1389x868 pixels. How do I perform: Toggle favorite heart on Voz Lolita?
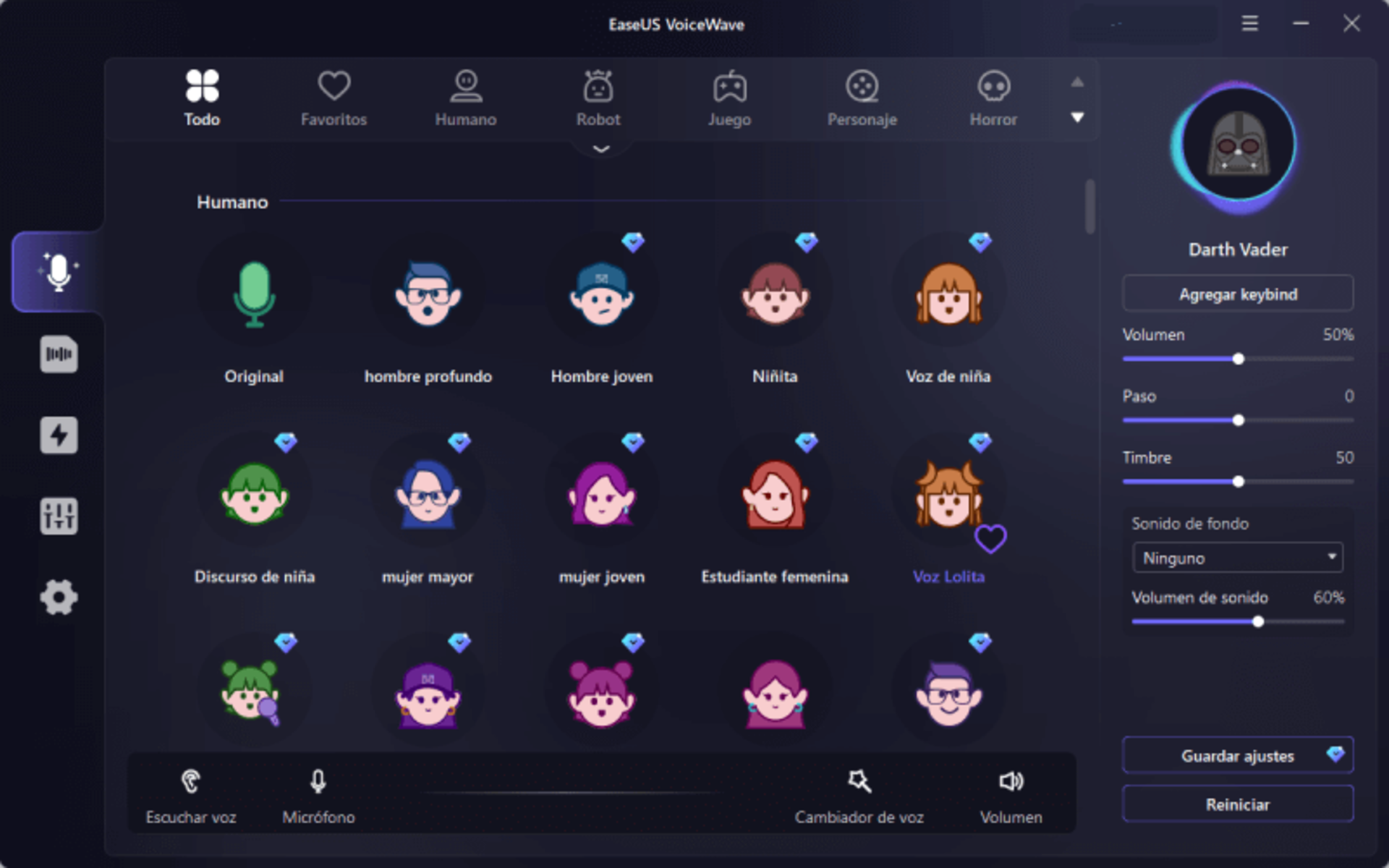coord(990,539)
